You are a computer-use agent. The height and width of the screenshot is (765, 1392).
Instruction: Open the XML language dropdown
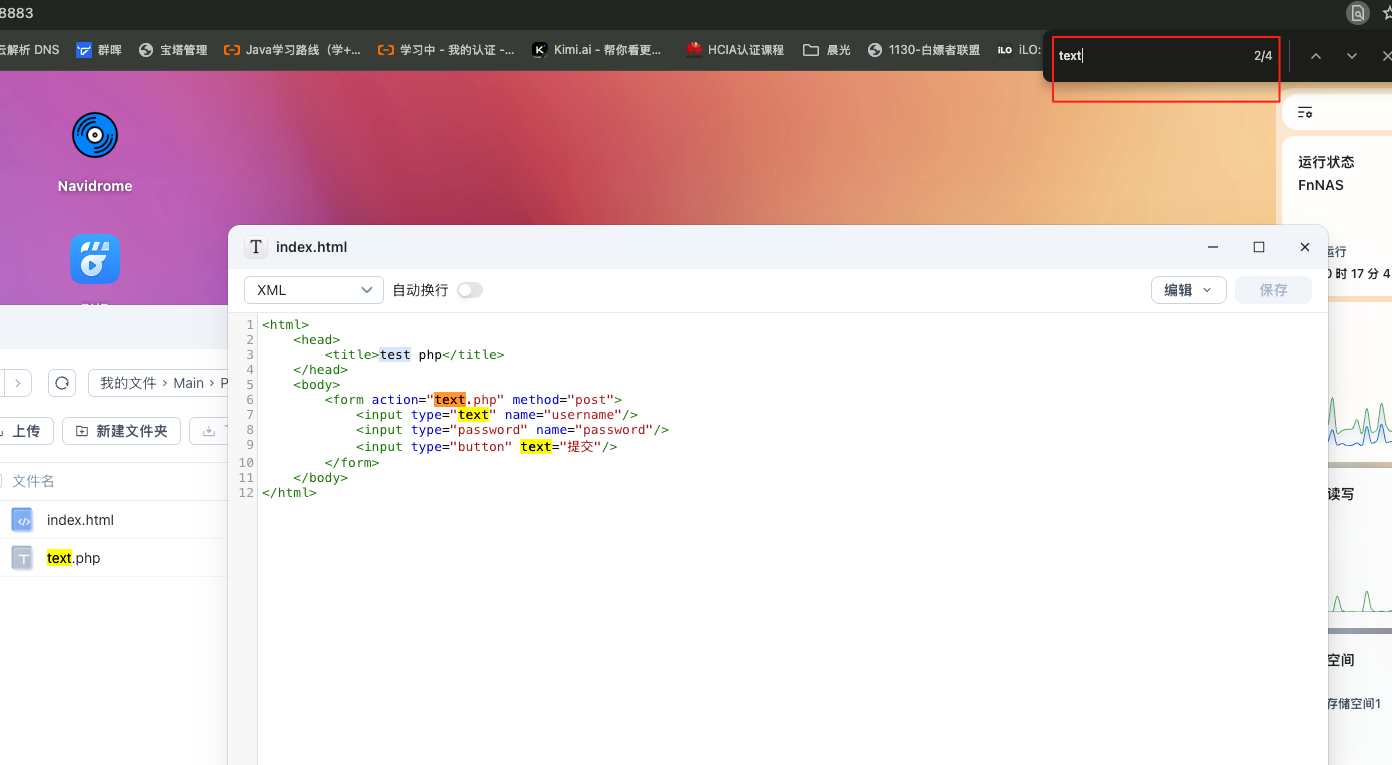[x=314, y=290]
